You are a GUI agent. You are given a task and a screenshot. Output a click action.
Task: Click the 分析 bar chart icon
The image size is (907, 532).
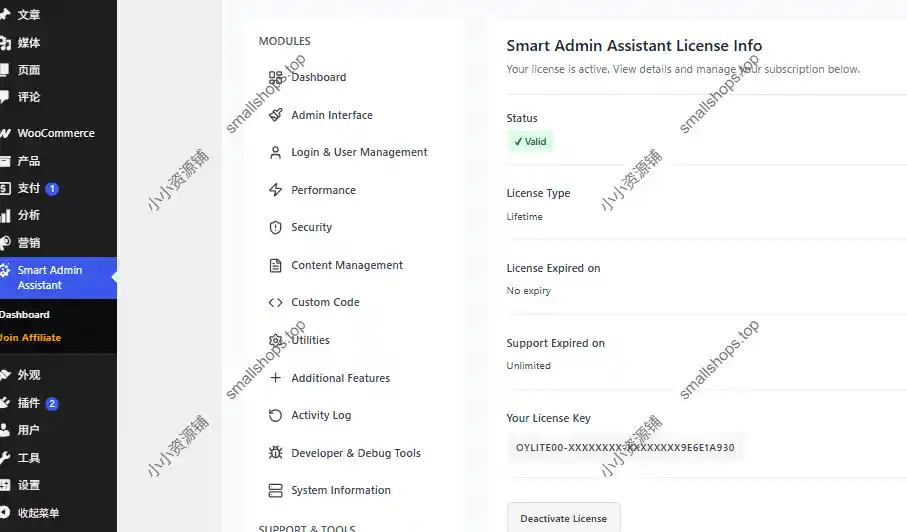tap(5, 216)
